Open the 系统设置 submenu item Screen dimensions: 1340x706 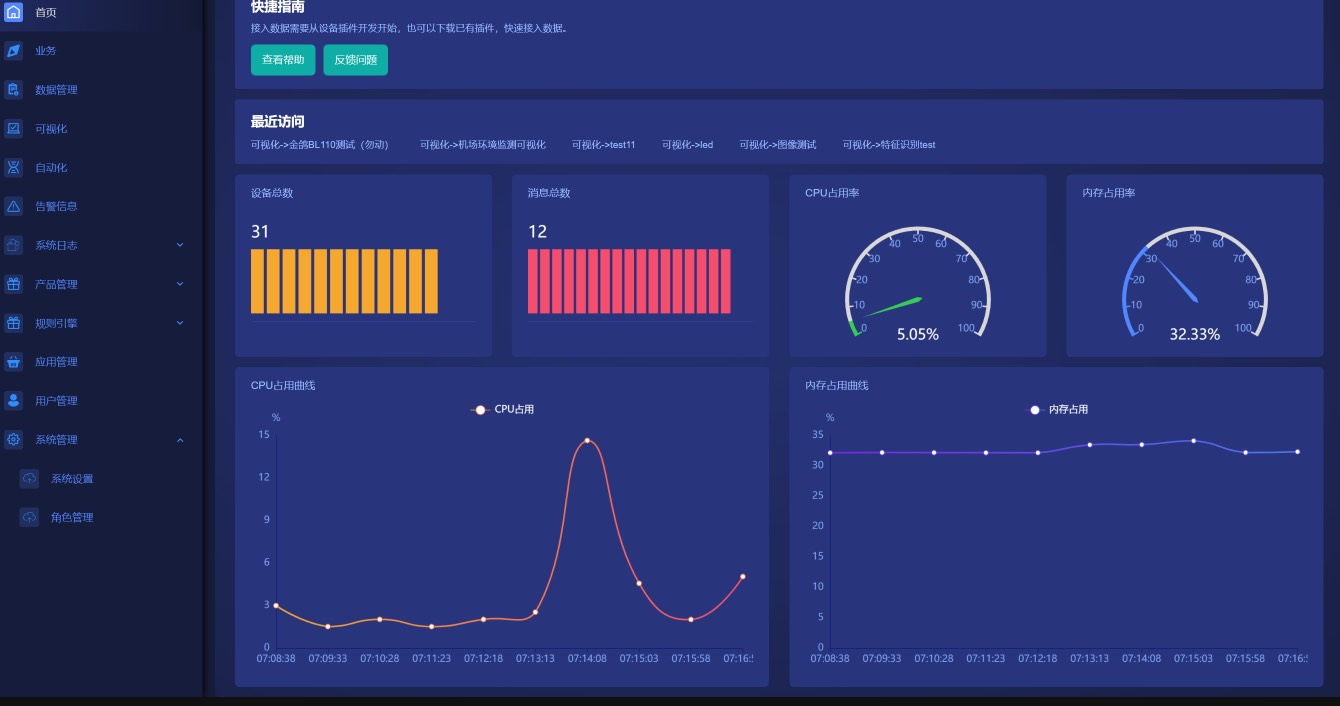coord(72,479)
